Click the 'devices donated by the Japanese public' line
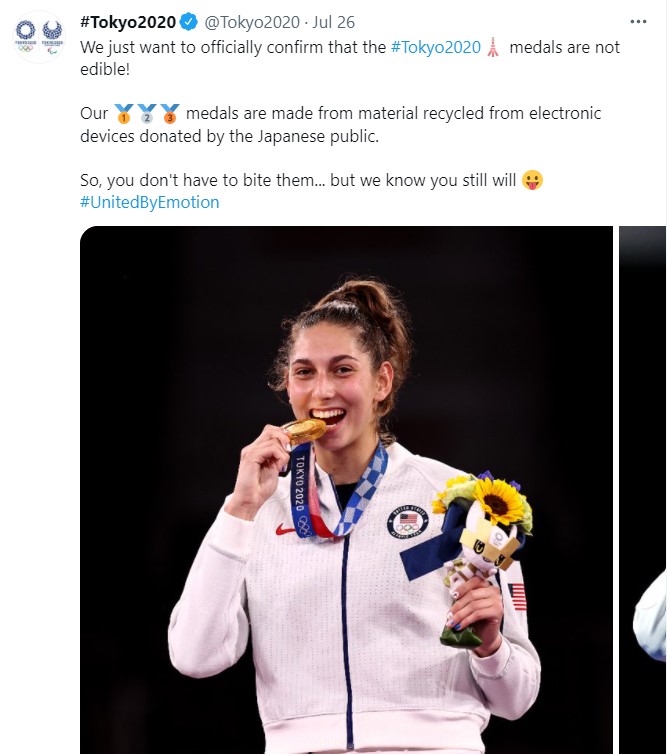667x754 pixels. point(229,136)
